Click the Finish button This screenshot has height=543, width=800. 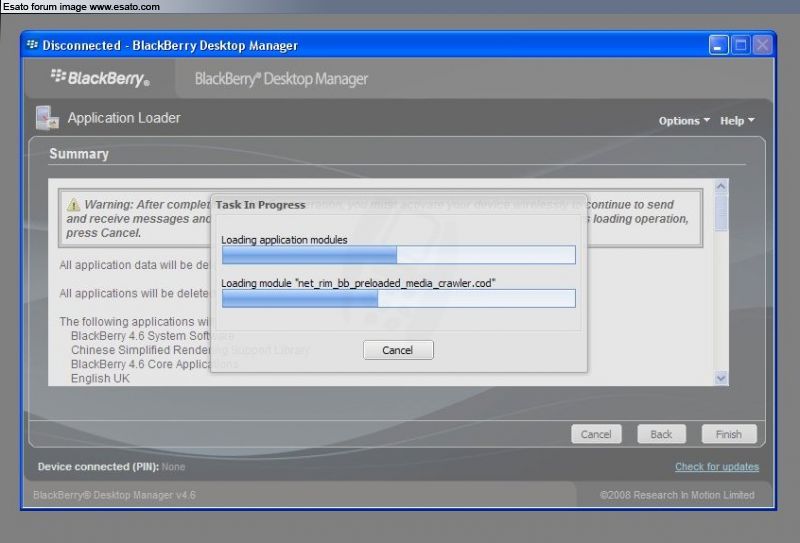pyautogui.click(x=729, y=434)
